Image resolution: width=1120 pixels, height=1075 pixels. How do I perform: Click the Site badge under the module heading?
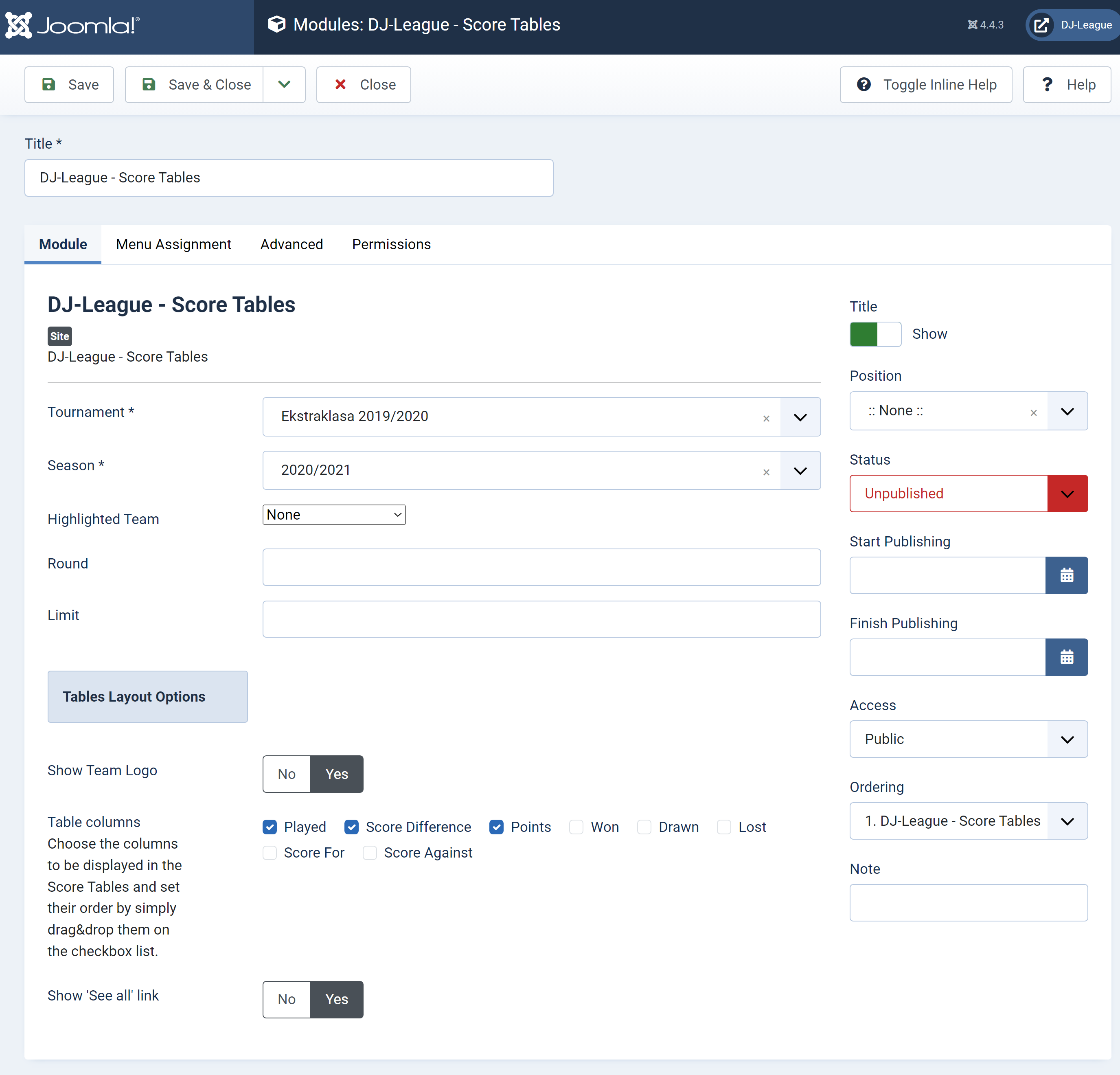tap(59, 336)
